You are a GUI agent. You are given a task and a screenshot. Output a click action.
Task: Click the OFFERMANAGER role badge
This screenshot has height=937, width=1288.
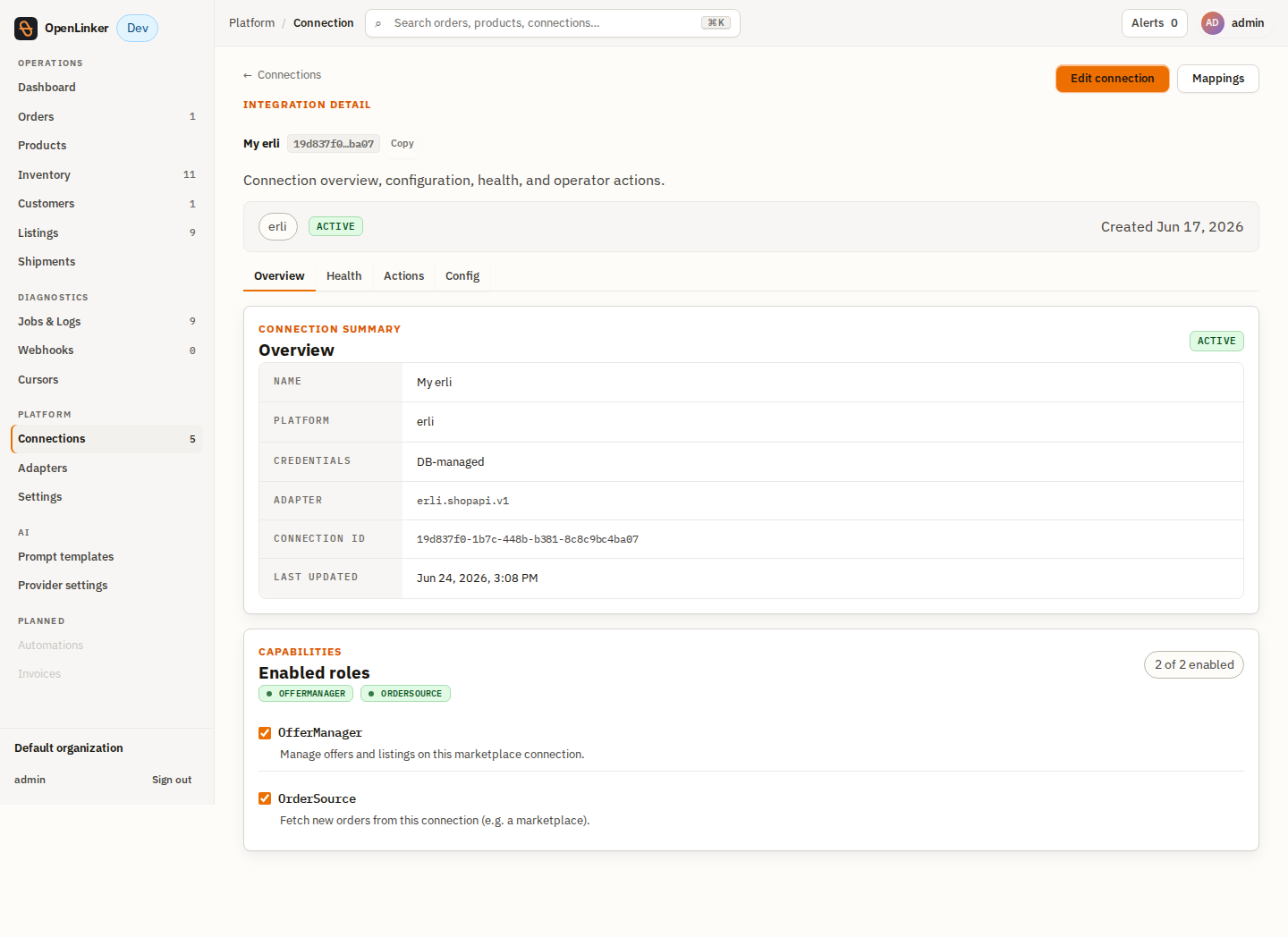tap(306, 694)
